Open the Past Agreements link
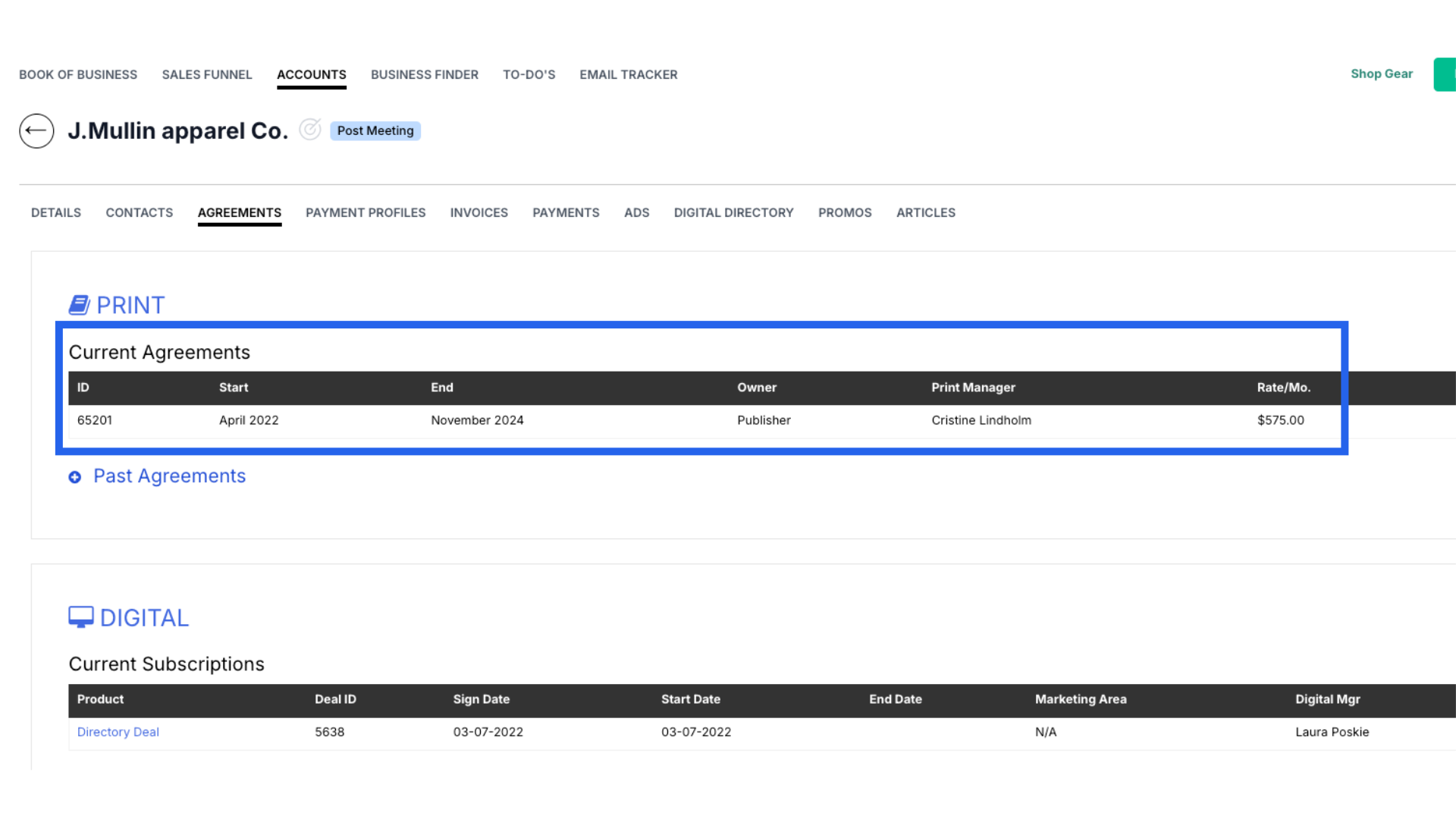The height and width of the screenshot is (819, 1456). 169,475
